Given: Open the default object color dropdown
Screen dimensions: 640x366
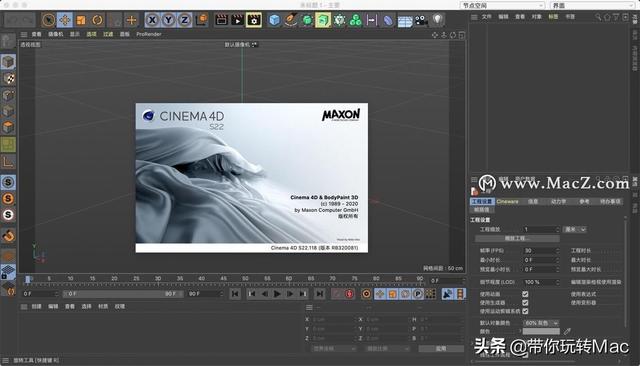Looking at the screenshot, I should pos(541,323).
